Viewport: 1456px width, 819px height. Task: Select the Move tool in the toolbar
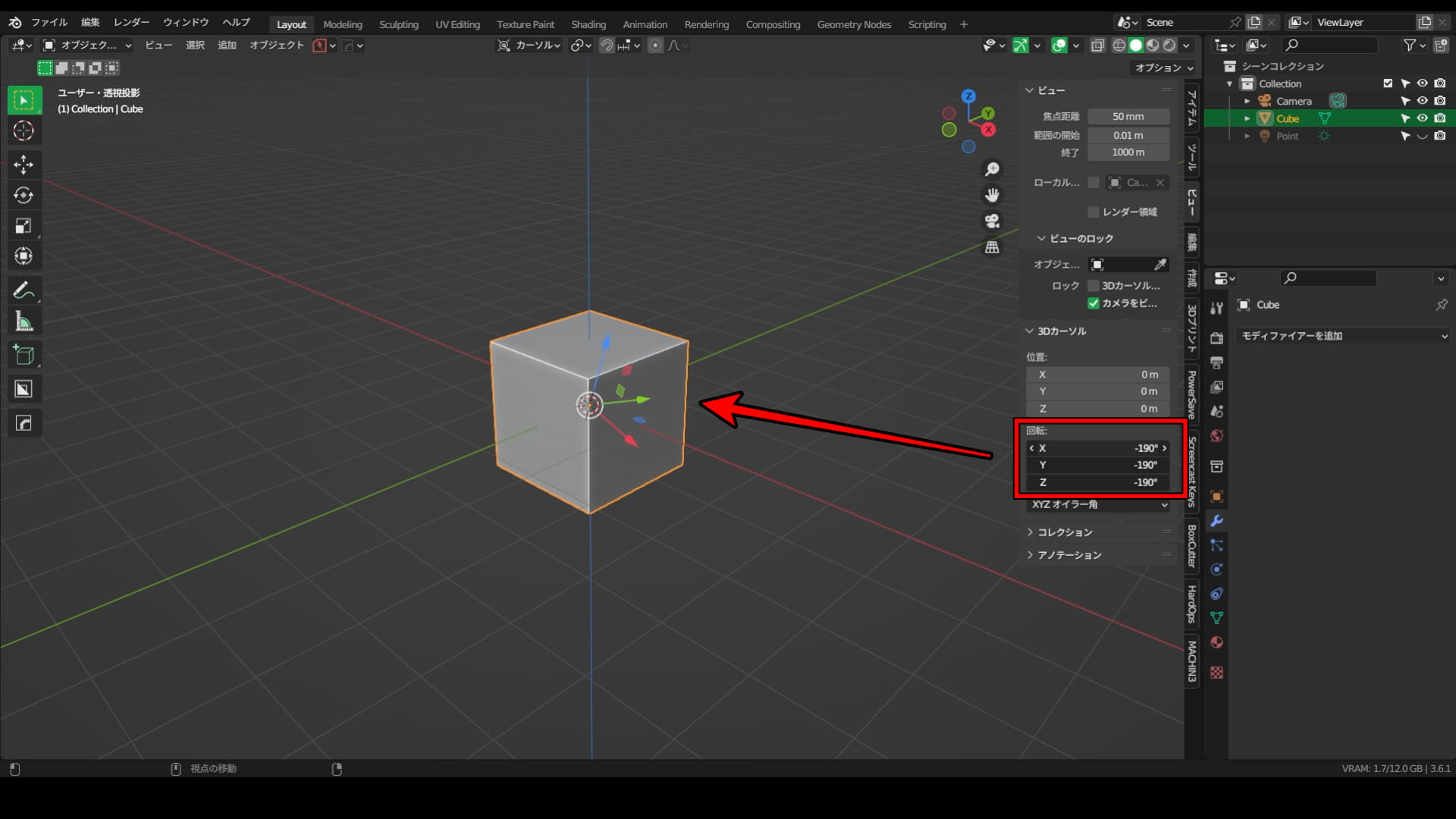[24, 165]
